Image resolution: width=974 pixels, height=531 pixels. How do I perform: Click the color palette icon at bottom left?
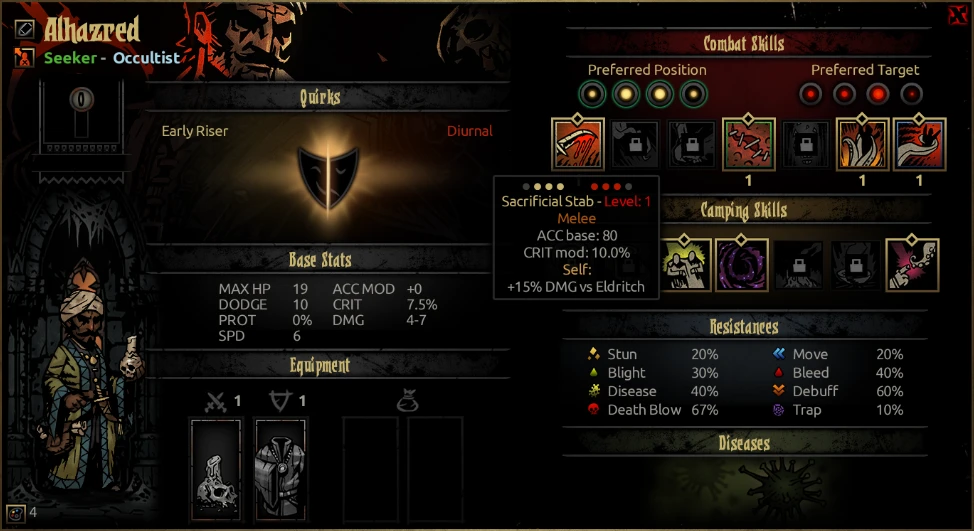(x=16, y=513)
